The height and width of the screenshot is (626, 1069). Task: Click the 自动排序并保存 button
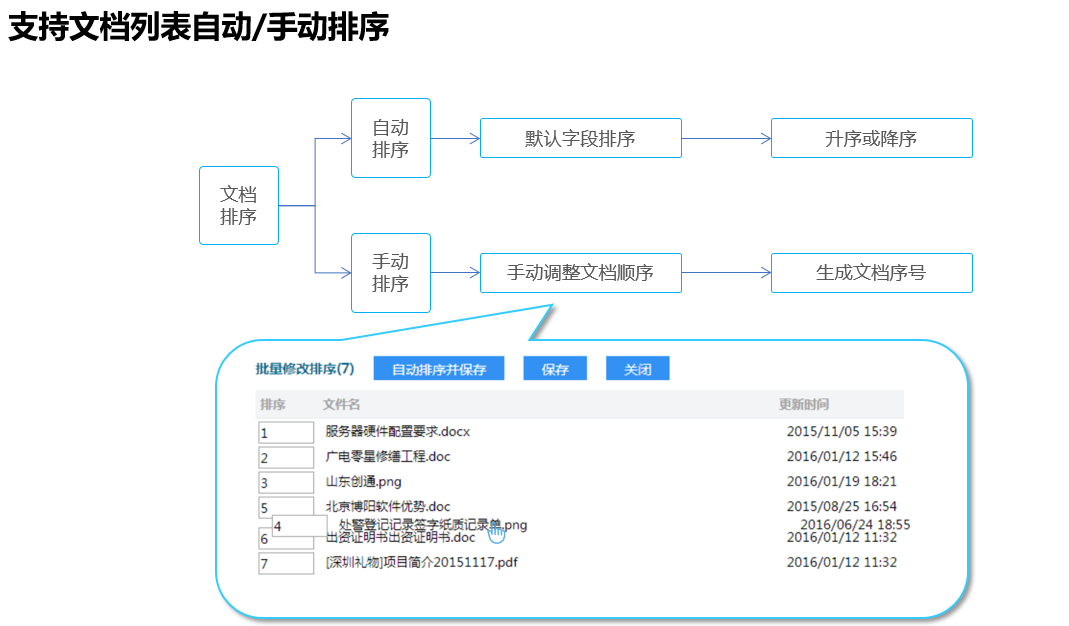tap(438, 369)
